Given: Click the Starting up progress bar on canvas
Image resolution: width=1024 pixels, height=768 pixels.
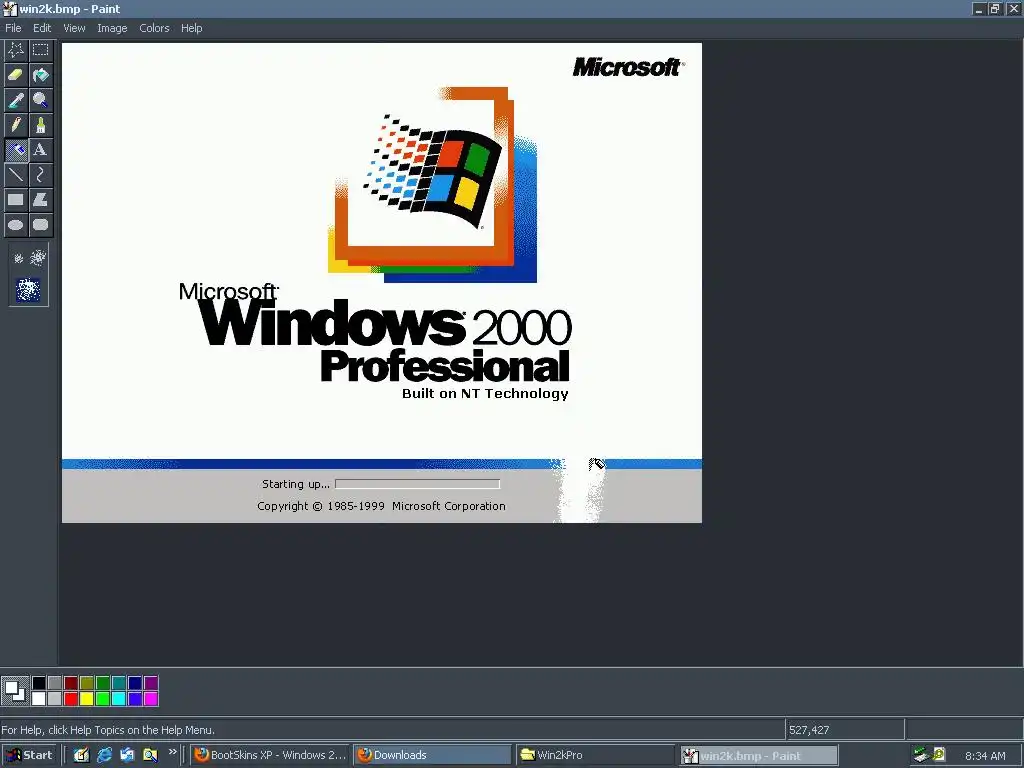Looking at the screenshot, I should coord(417,484).
